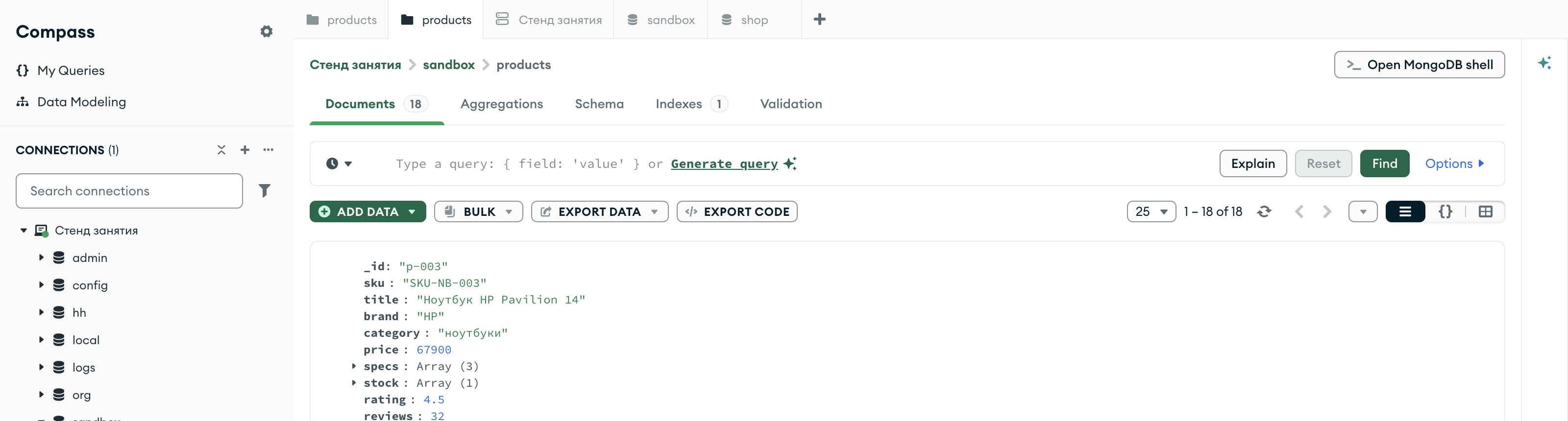Open the EXPORT DATA dropdown

point(600,211)
